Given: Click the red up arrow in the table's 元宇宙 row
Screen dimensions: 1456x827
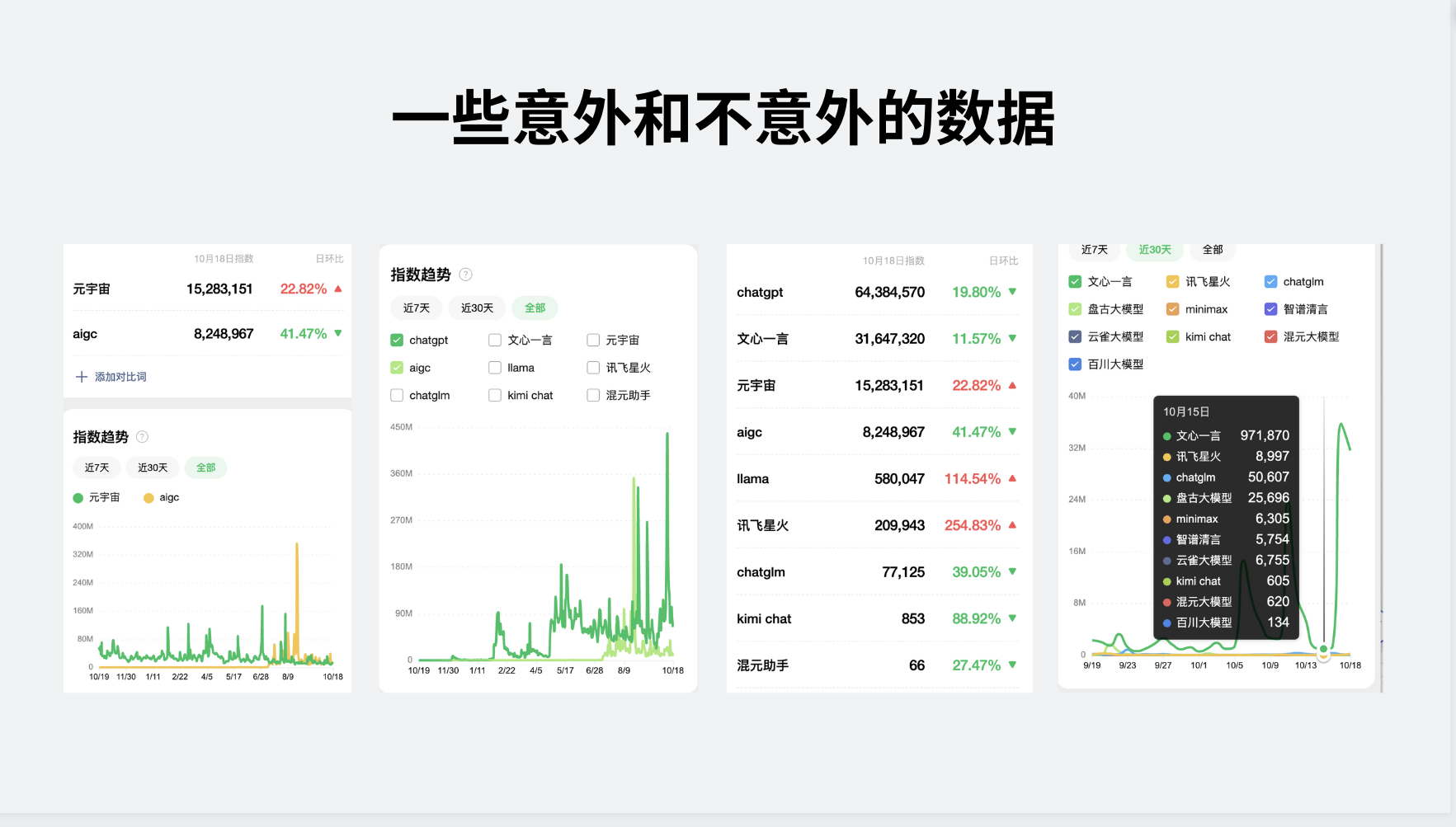Looking at the screenshot, I should pos(1012,385).
